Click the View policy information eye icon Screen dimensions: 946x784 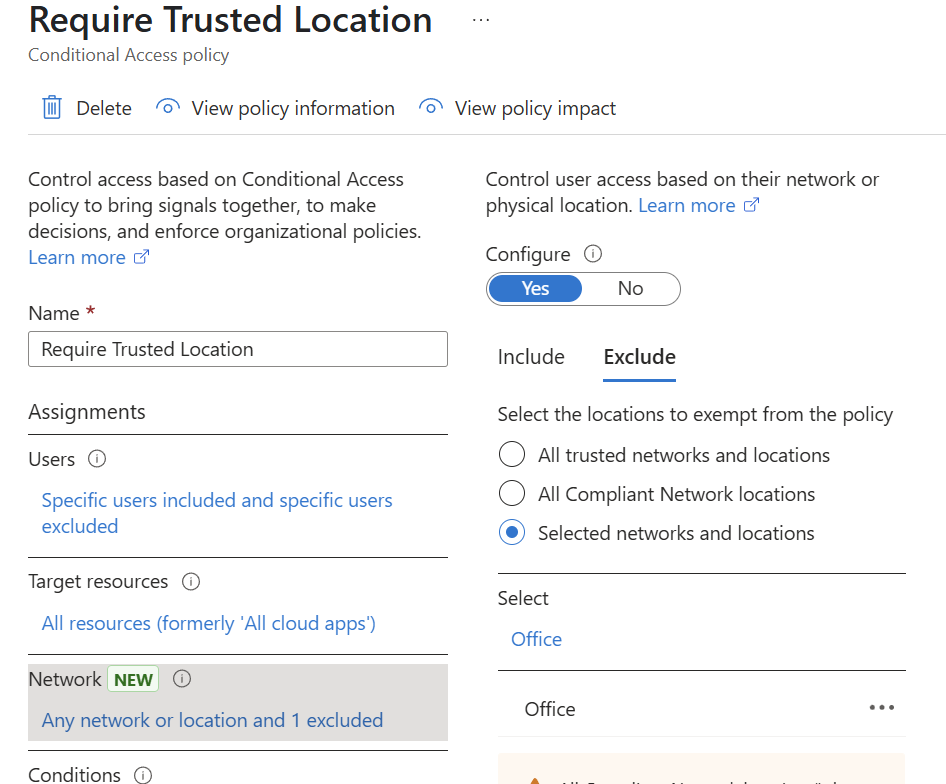(x=168, y=108)
